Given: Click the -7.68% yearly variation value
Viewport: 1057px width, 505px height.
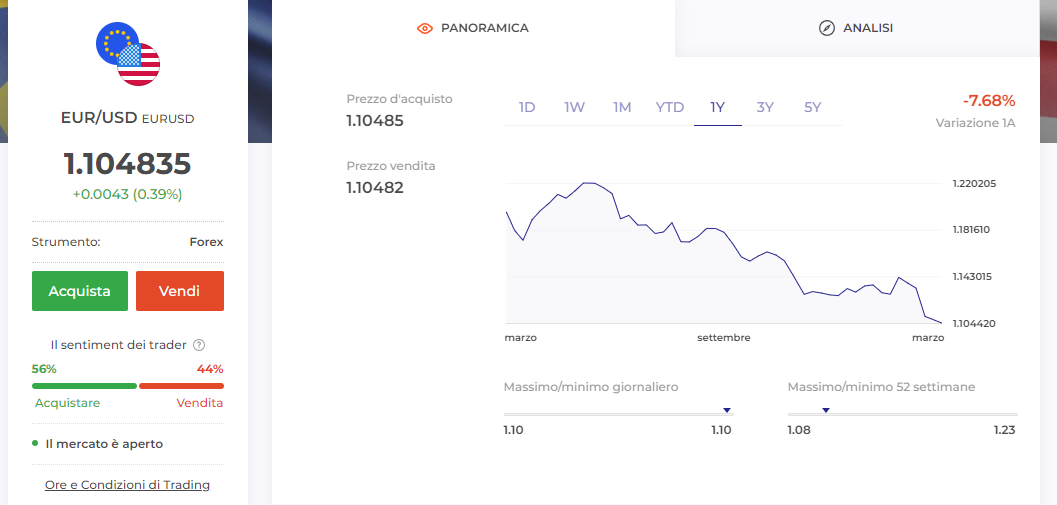Looking at the screenshot, I should [989, 101].
